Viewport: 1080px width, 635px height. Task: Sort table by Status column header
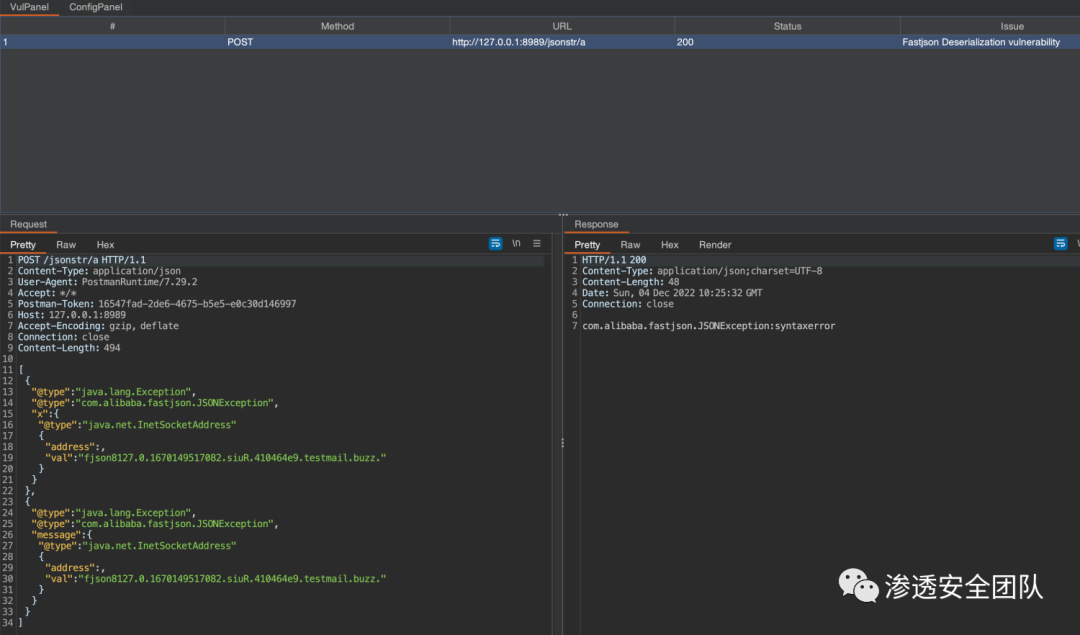click(787, 26)
